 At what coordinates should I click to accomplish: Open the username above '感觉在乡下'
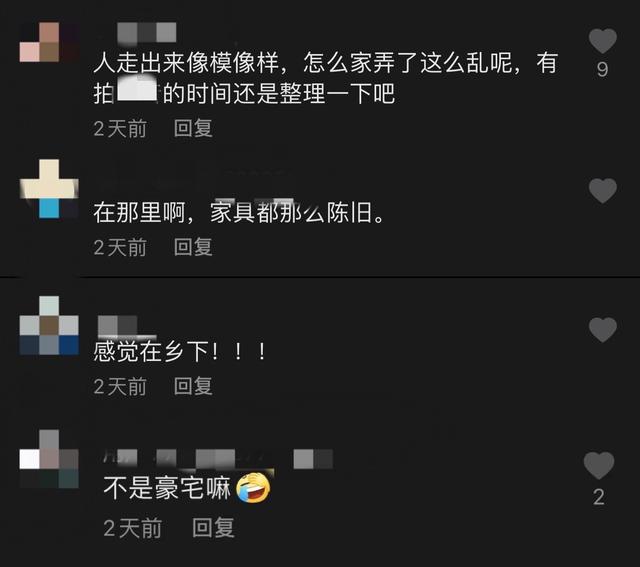click(118, 325)
